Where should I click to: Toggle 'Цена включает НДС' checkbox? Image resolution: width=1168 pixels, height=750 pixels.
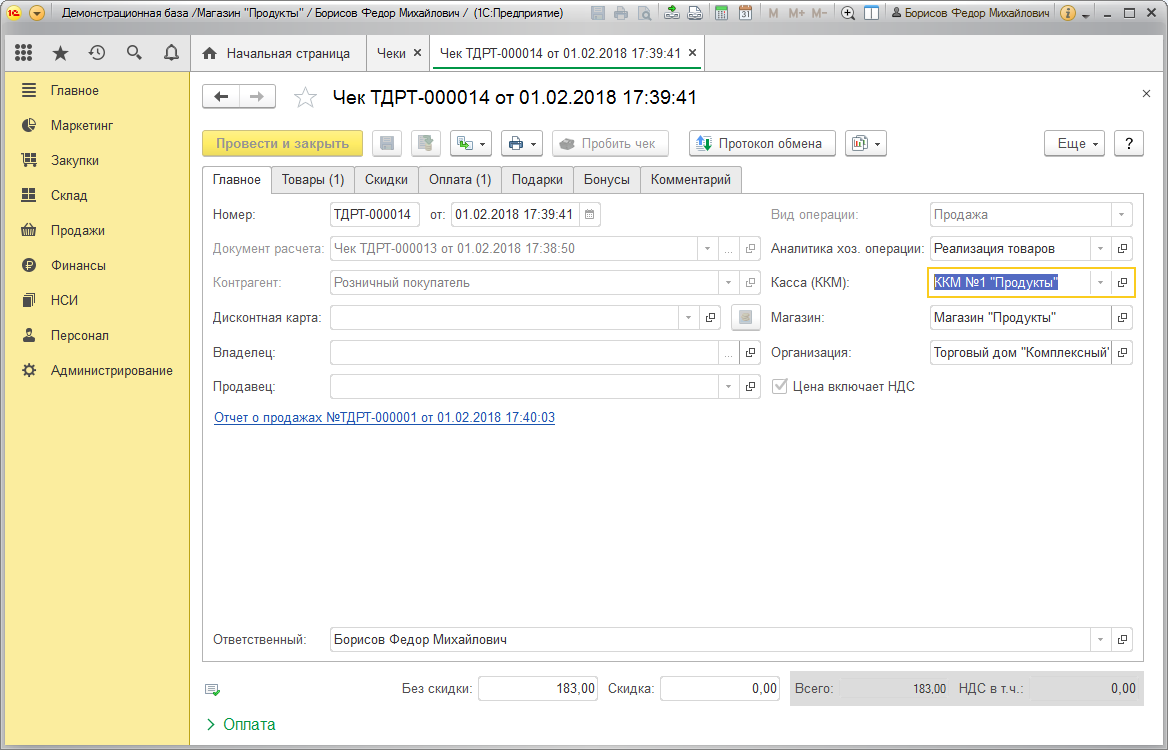click(x=780, y=387)
